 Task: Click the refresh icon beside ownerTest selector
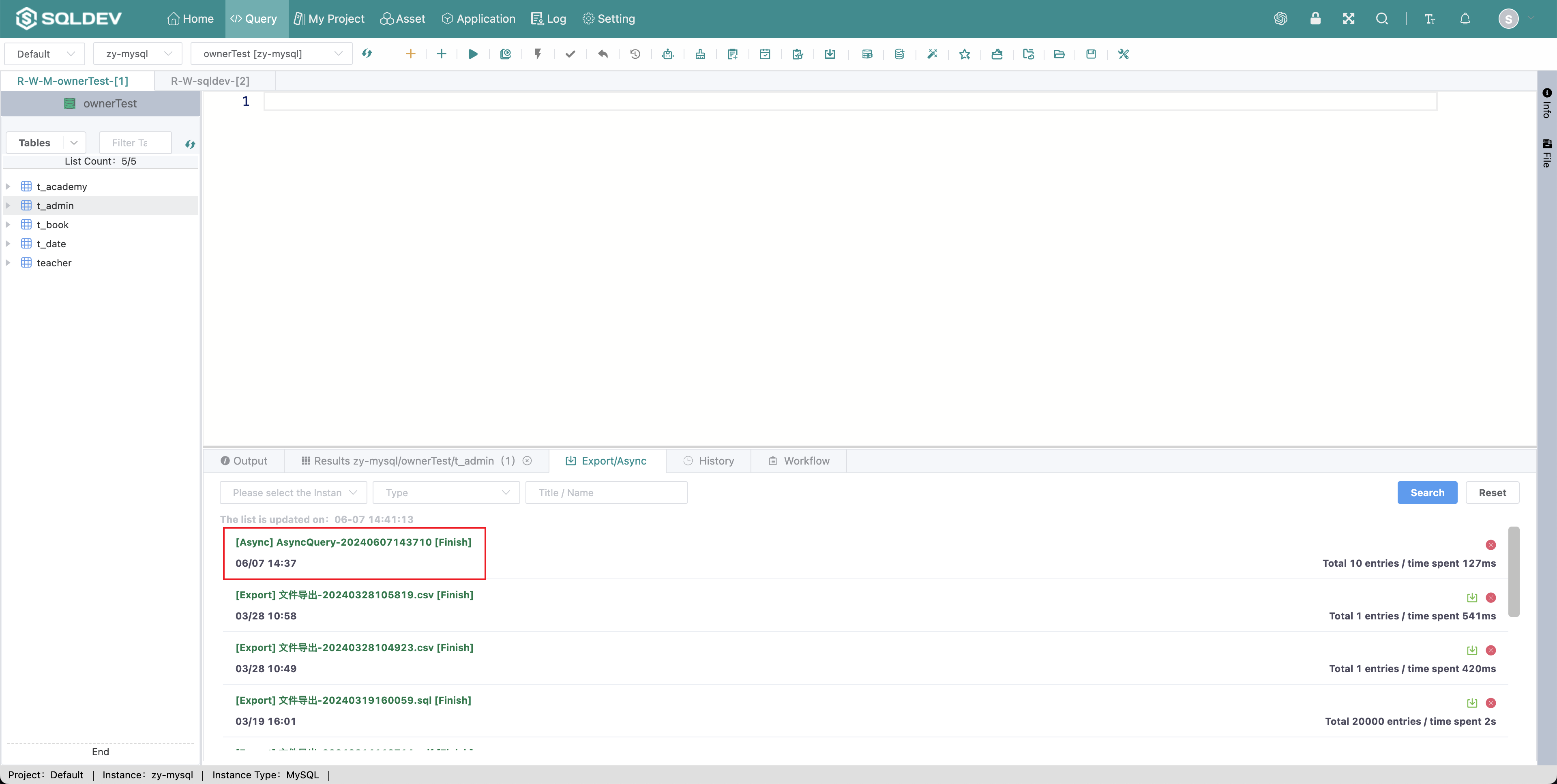click(x=367, y=53)
